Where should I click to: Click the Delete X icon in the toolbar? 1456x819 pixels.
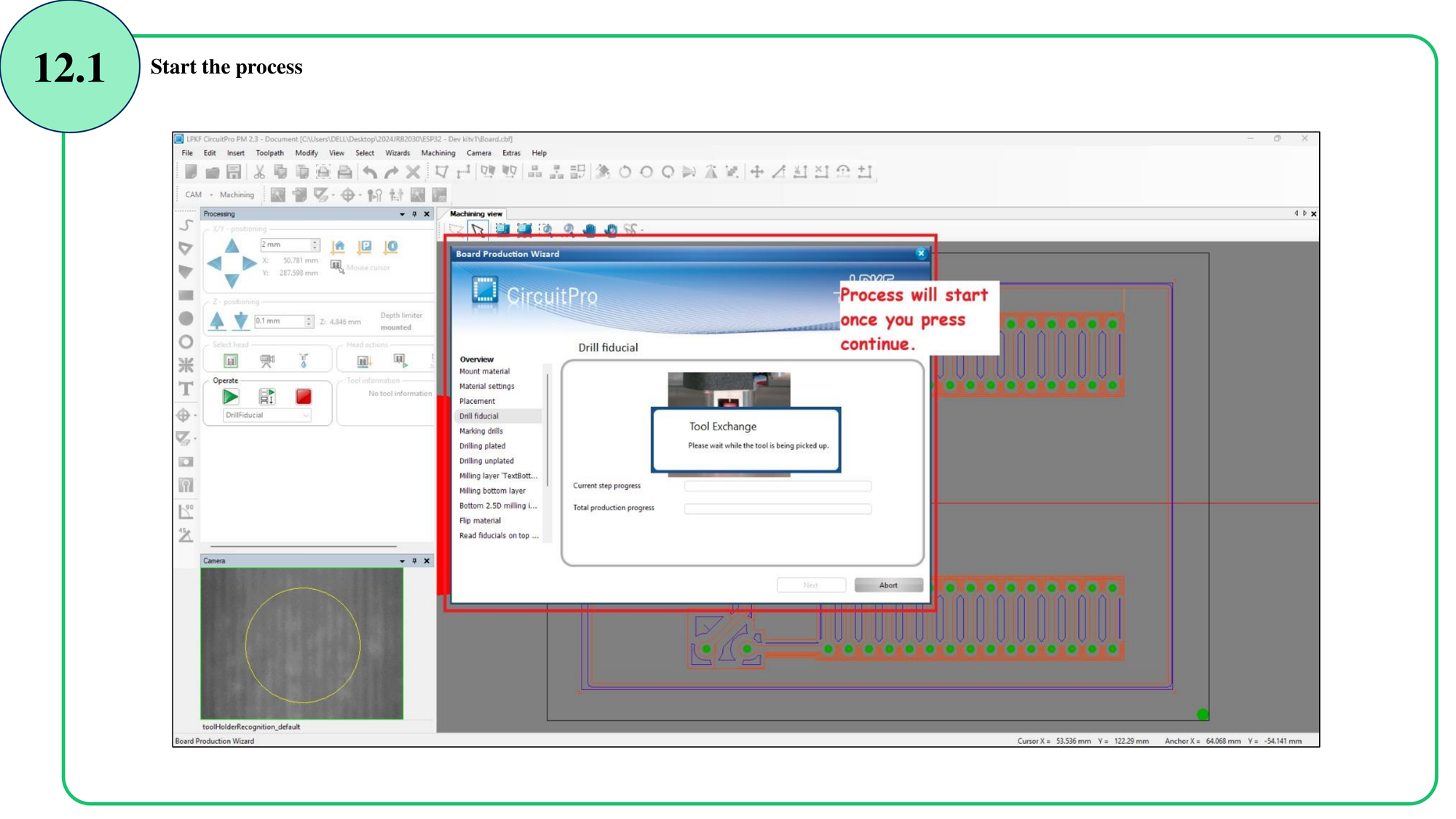coord(413,172)
